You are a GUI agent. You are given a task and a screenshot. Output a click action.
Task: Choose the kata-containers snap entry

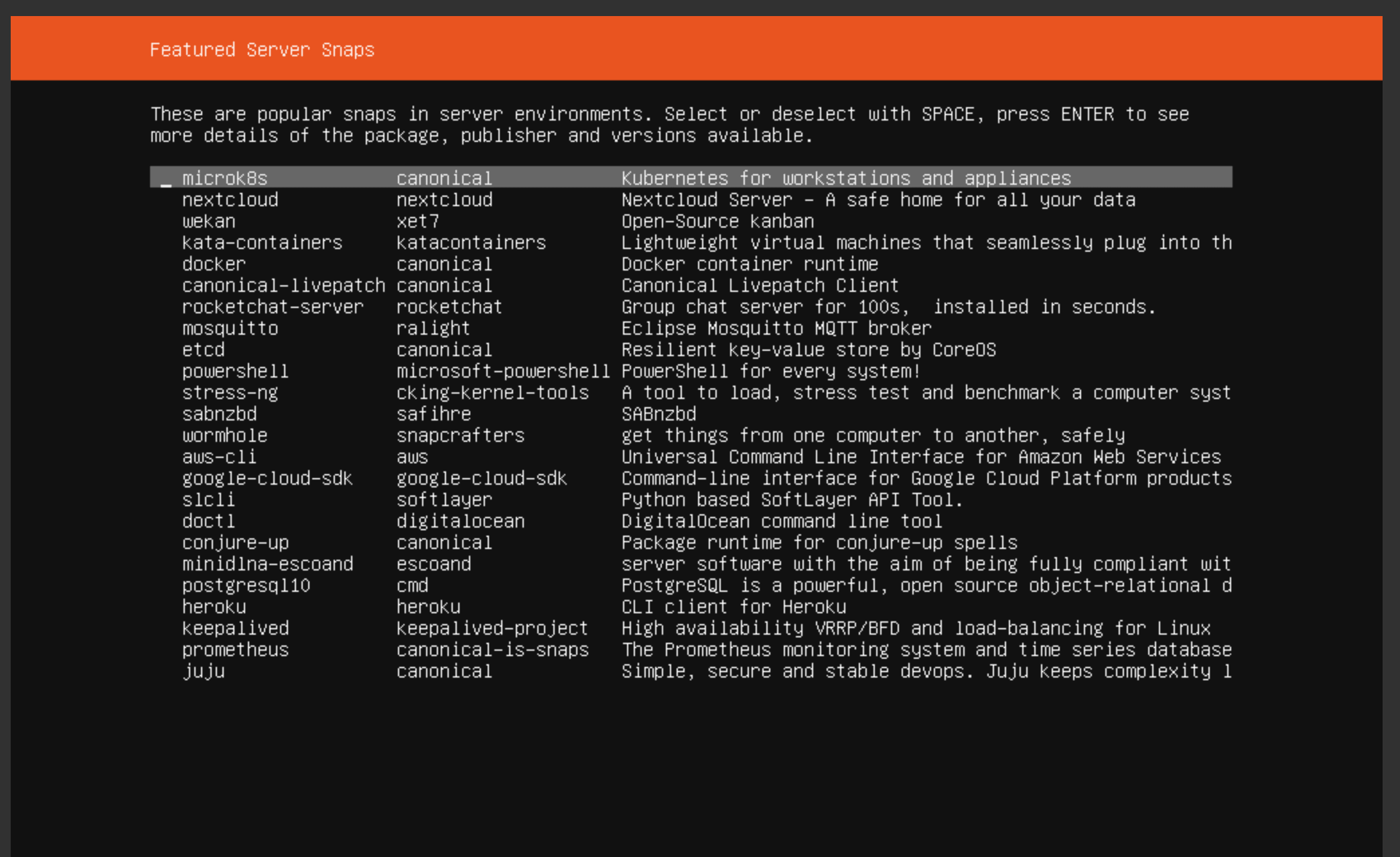tap(262, 242)
